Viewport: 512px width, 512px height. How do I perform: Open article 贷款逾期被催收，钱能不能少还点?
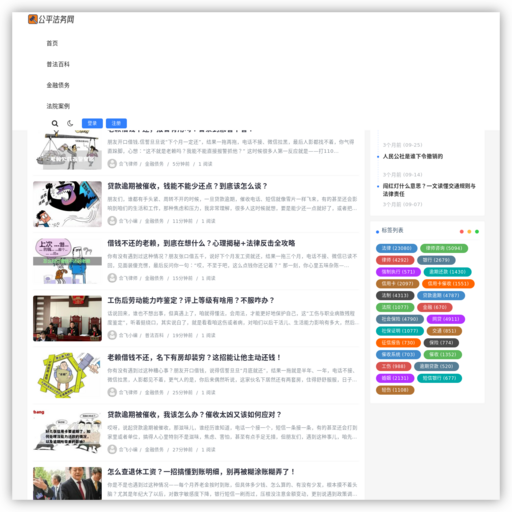pos(187,186)
